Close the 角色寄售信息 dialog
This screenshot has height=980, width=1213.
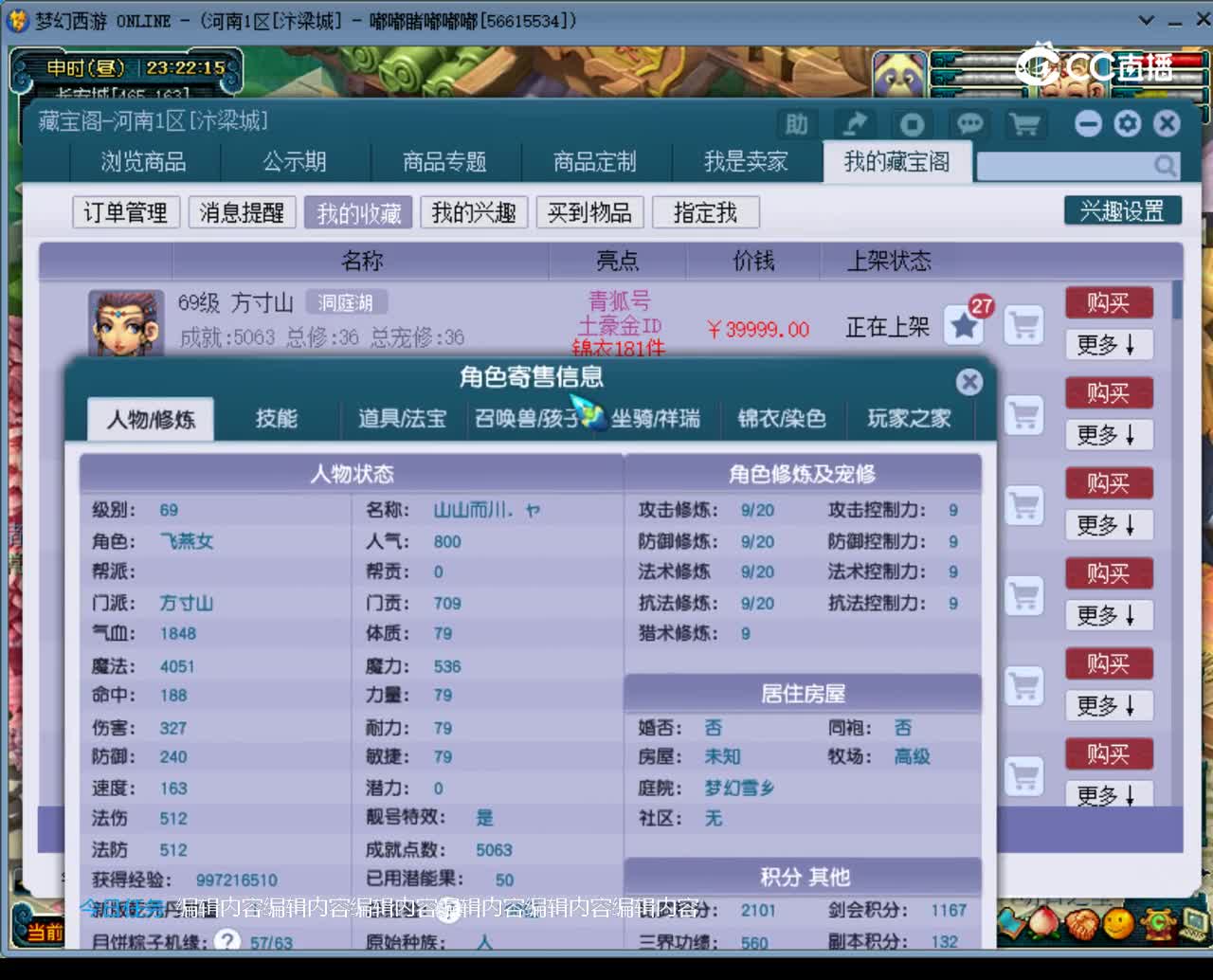[x=969, y=382]
